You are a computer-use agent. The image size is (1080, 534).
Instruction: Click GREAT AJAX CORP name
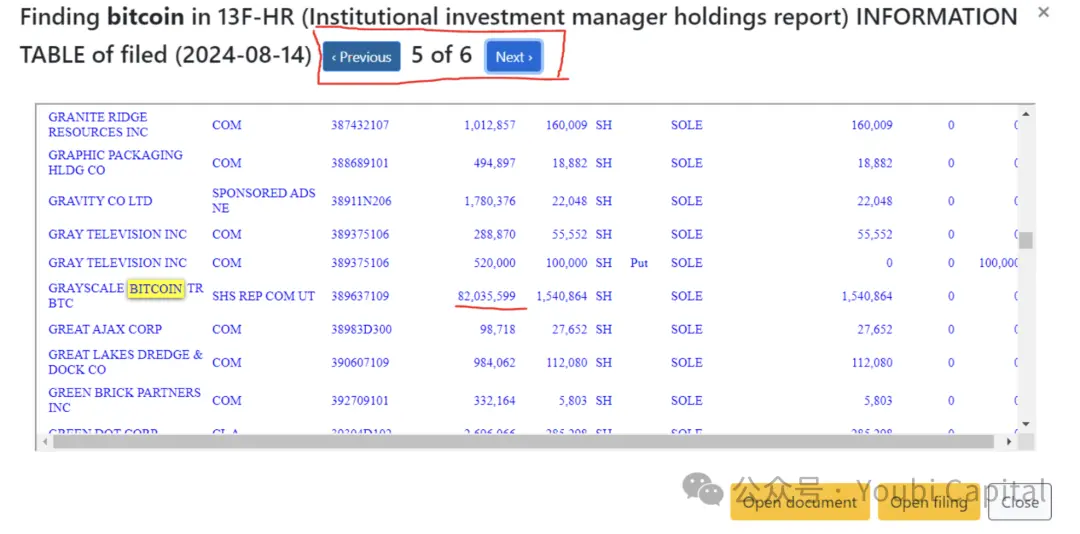105,329
